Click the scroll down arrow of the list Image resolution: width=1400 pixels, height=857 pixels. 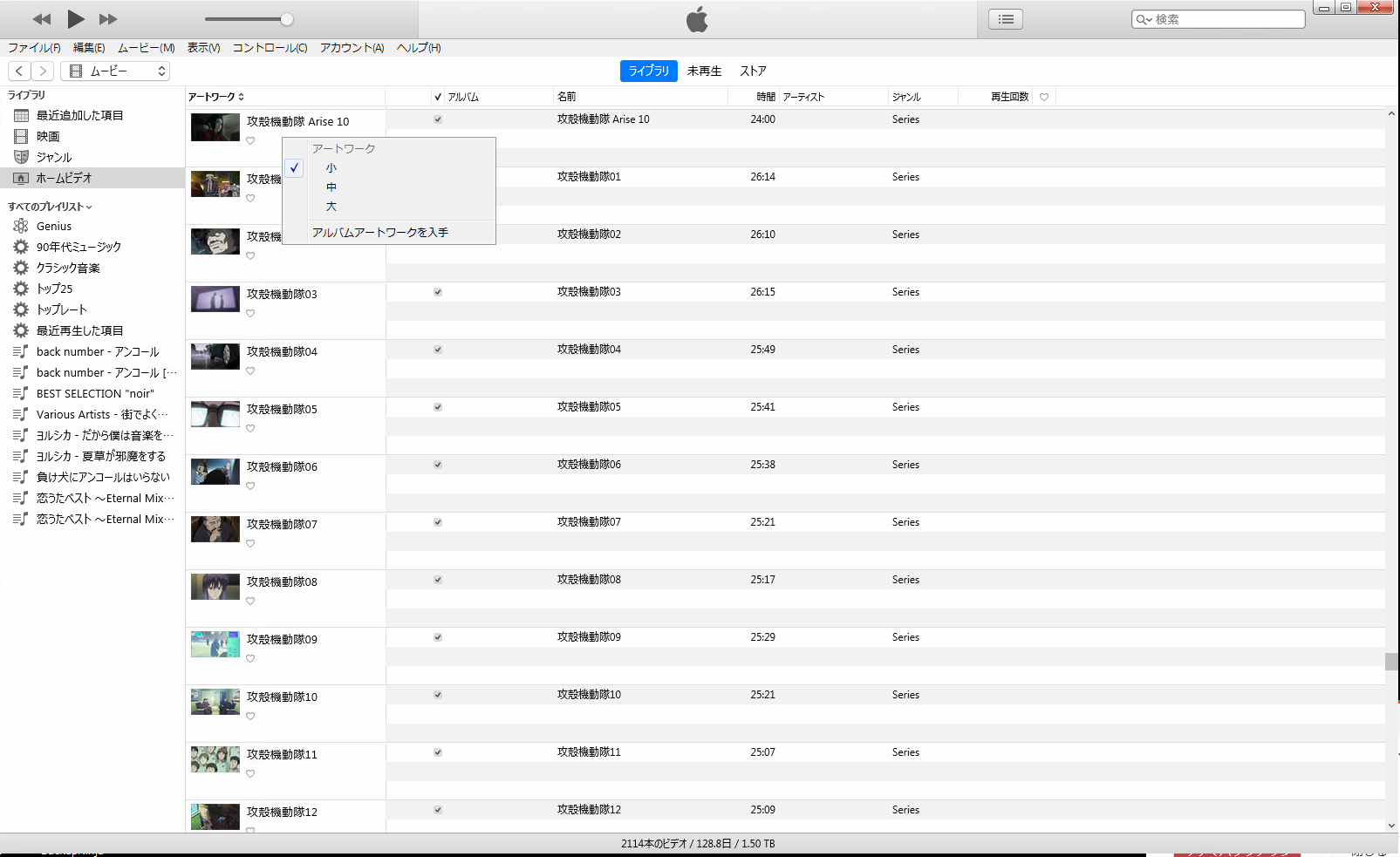[1391, 826]
